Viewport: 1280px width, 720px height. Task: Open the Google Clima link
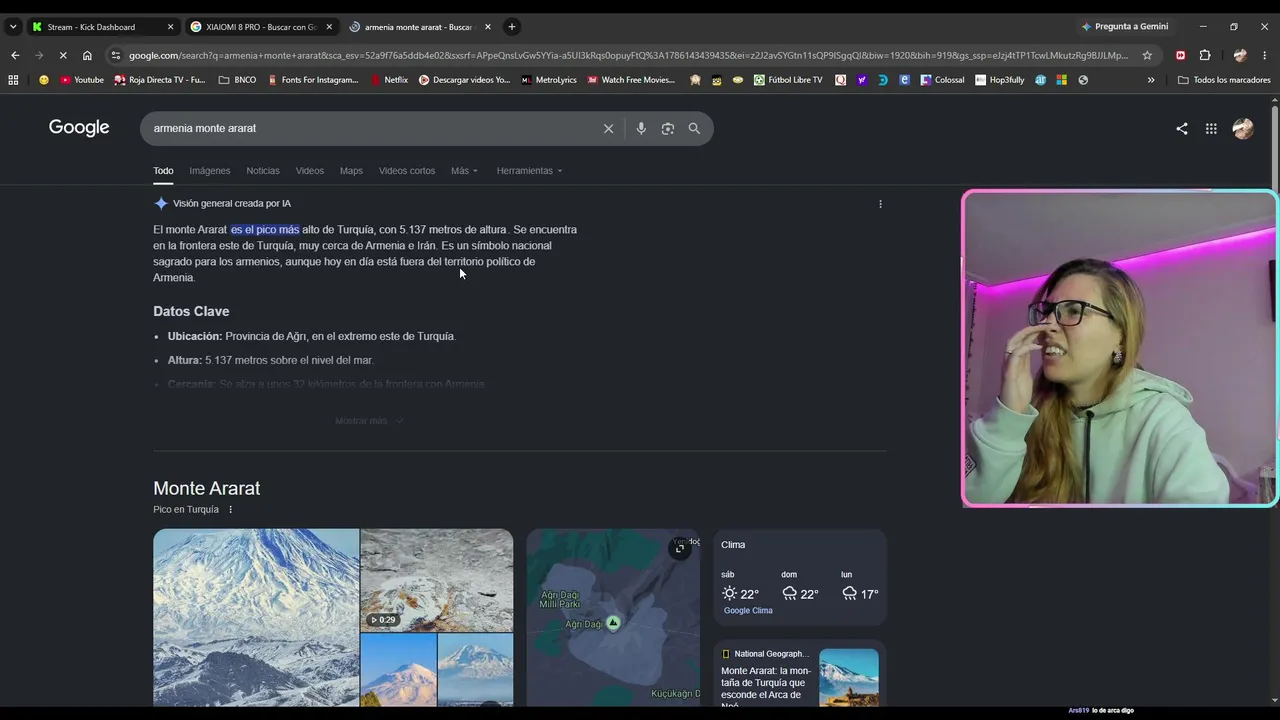(x=748, y=611)
